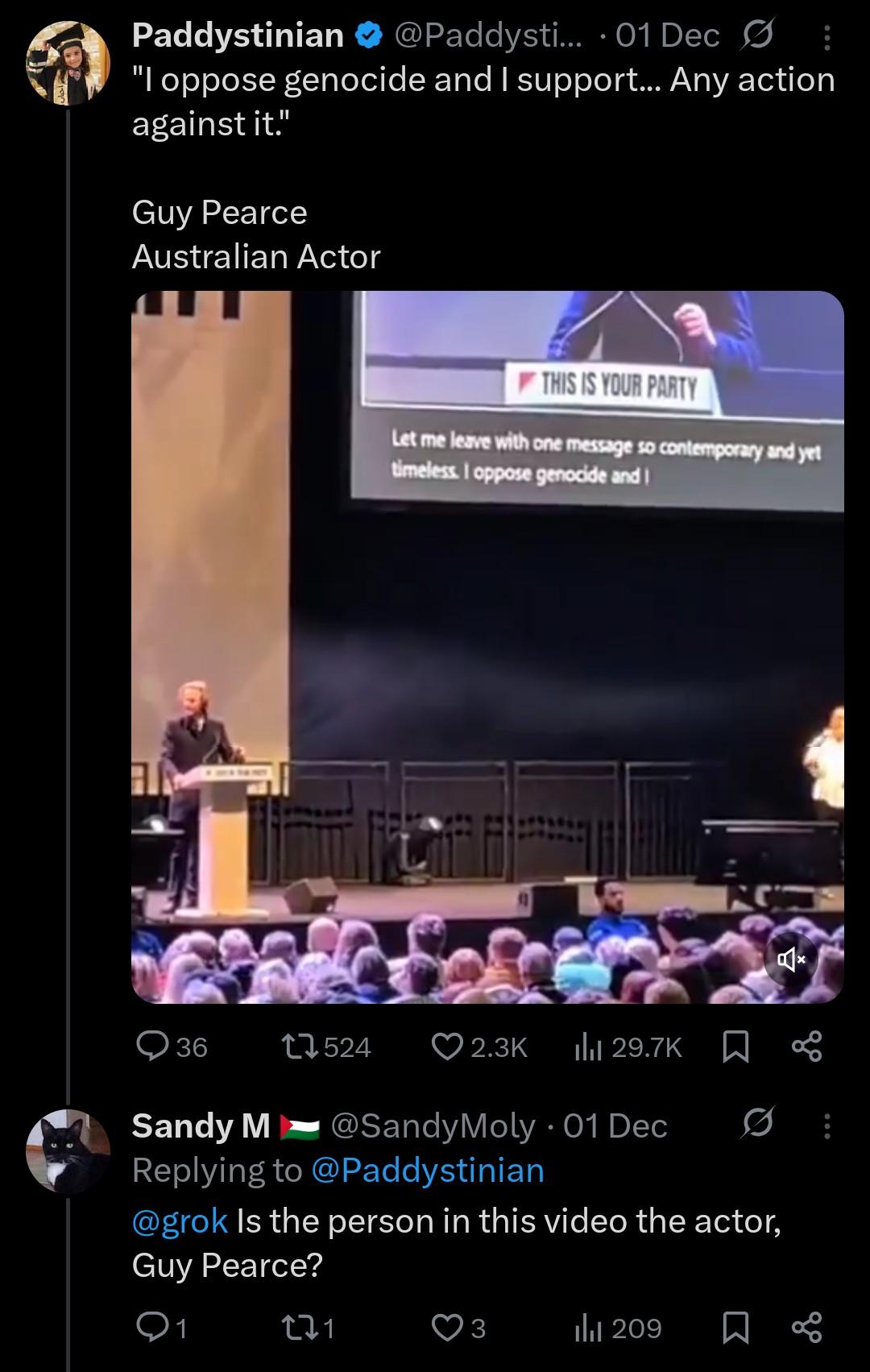870x1372 pixels.
Task: Bookmark Sandy M's reply
Action: [x=735, y=1328]
